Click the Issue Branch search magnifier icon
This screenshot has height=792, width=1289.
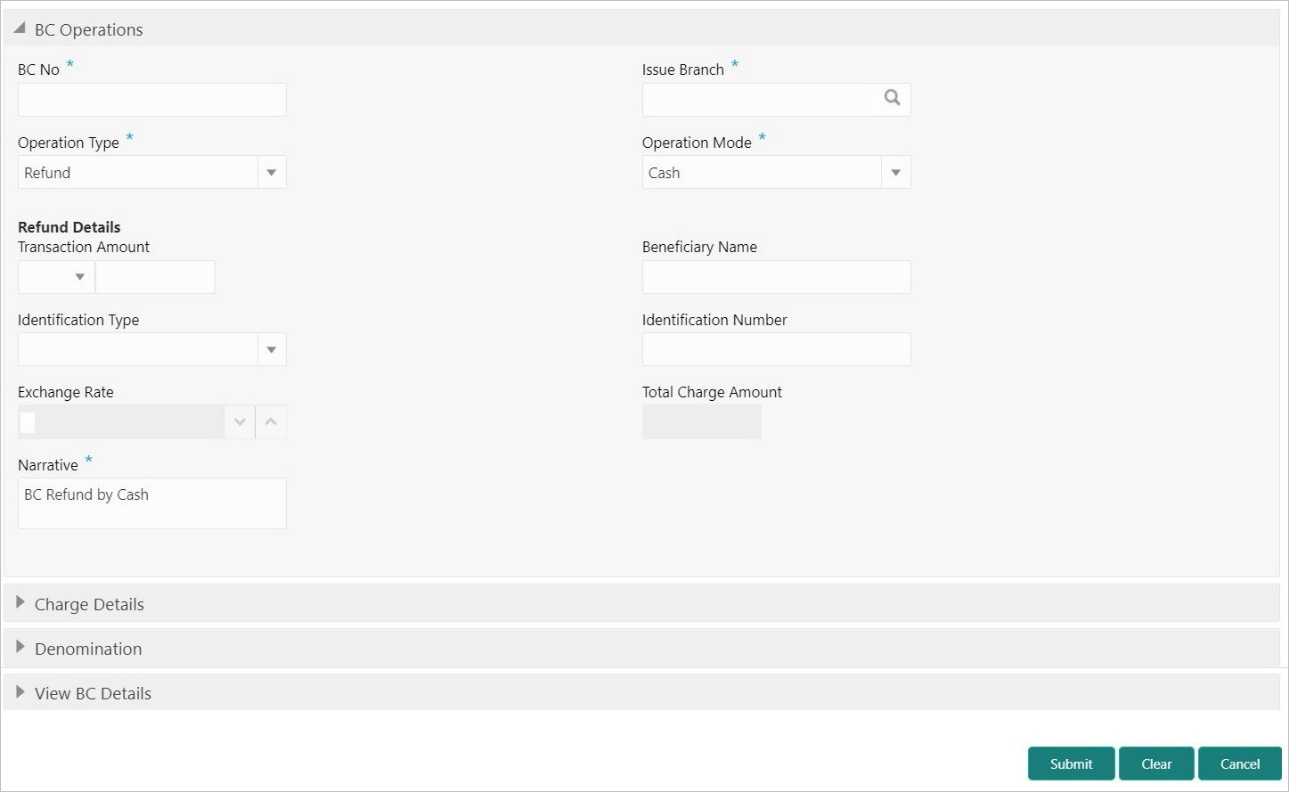tap(892, 99)
